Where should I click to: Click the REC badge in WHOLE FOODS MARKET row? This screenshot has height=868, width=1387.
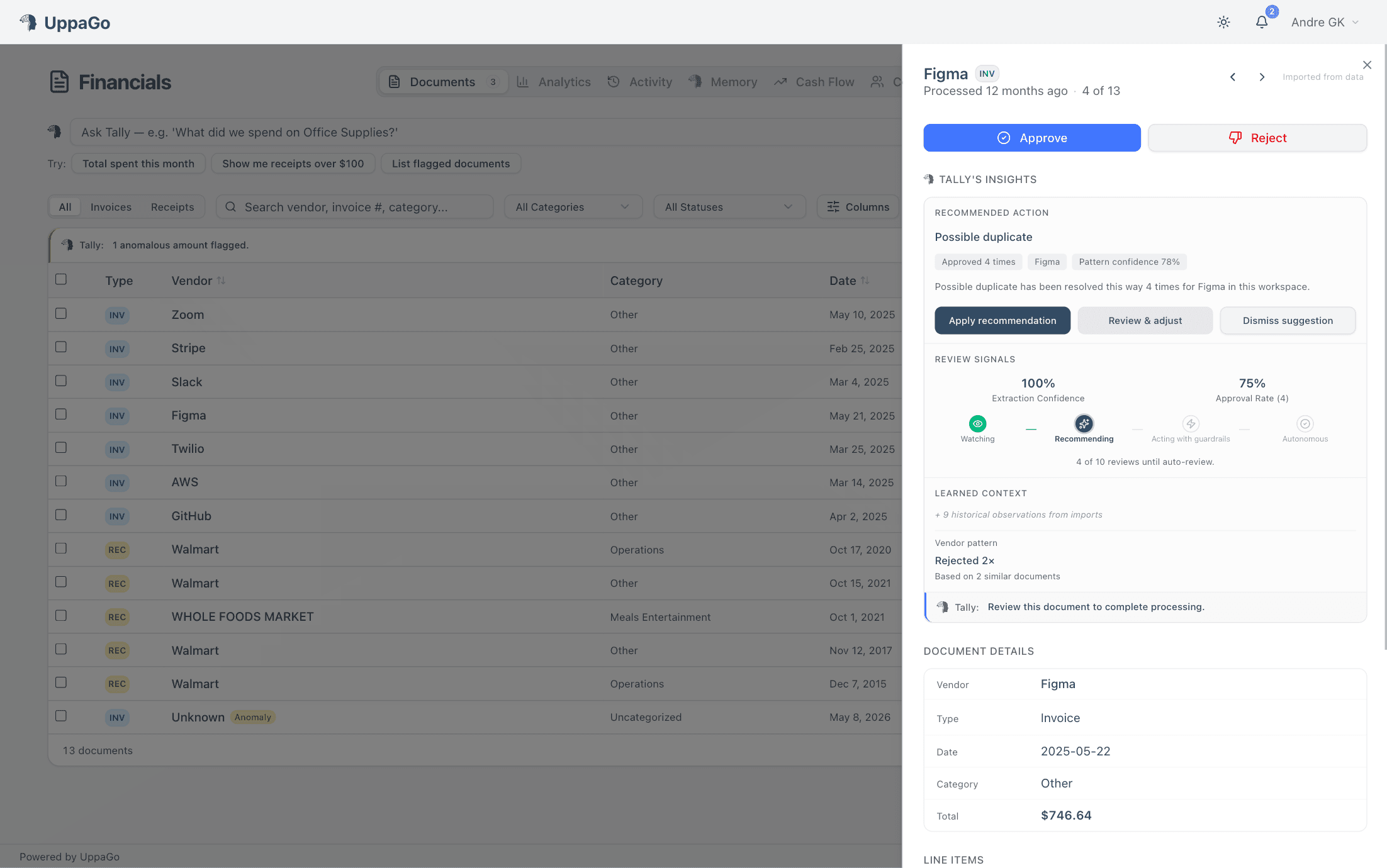coord(117,617)
